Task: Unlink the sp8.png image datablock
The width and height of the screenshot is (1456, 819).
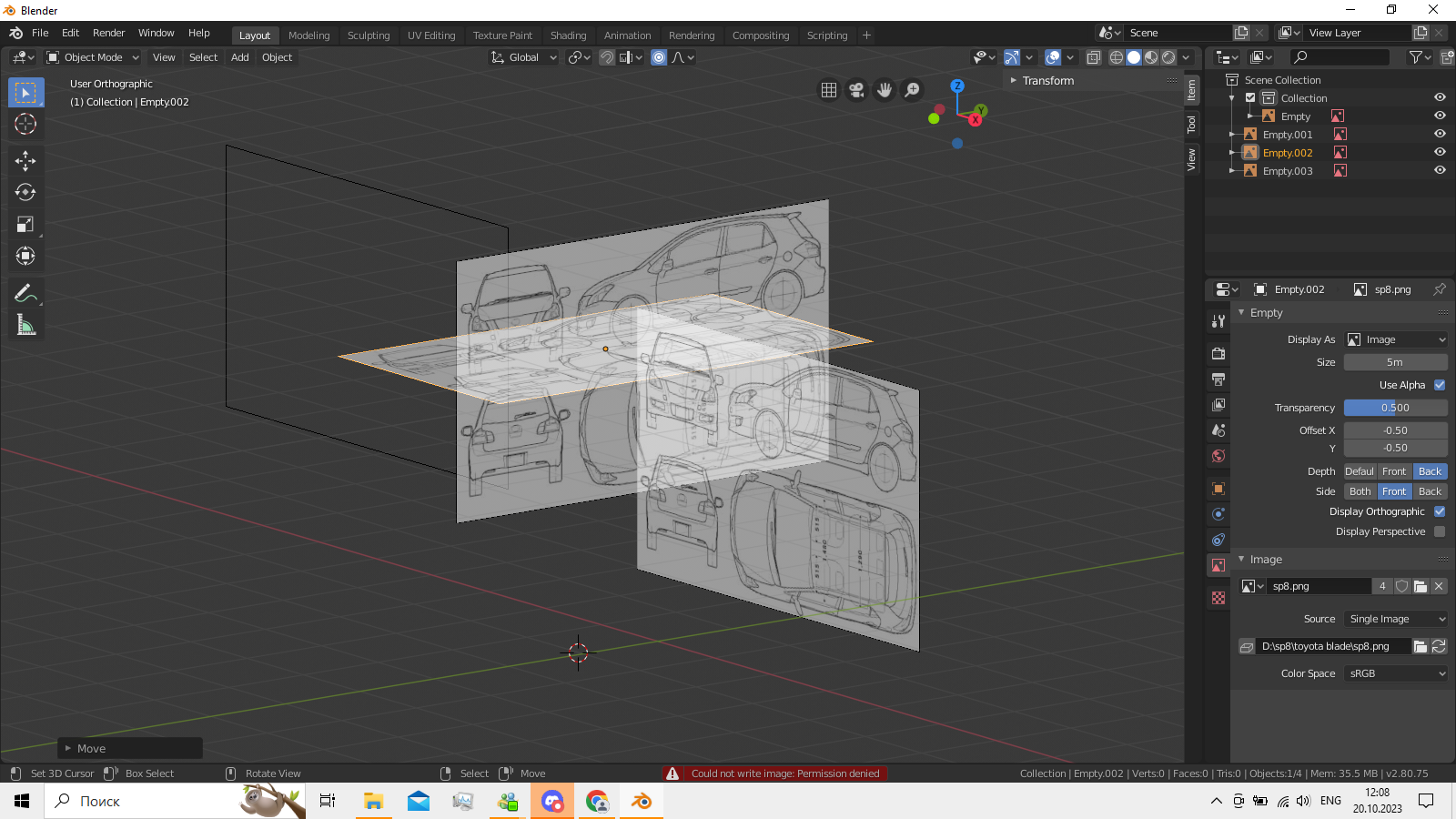Action: [1439, 586]
